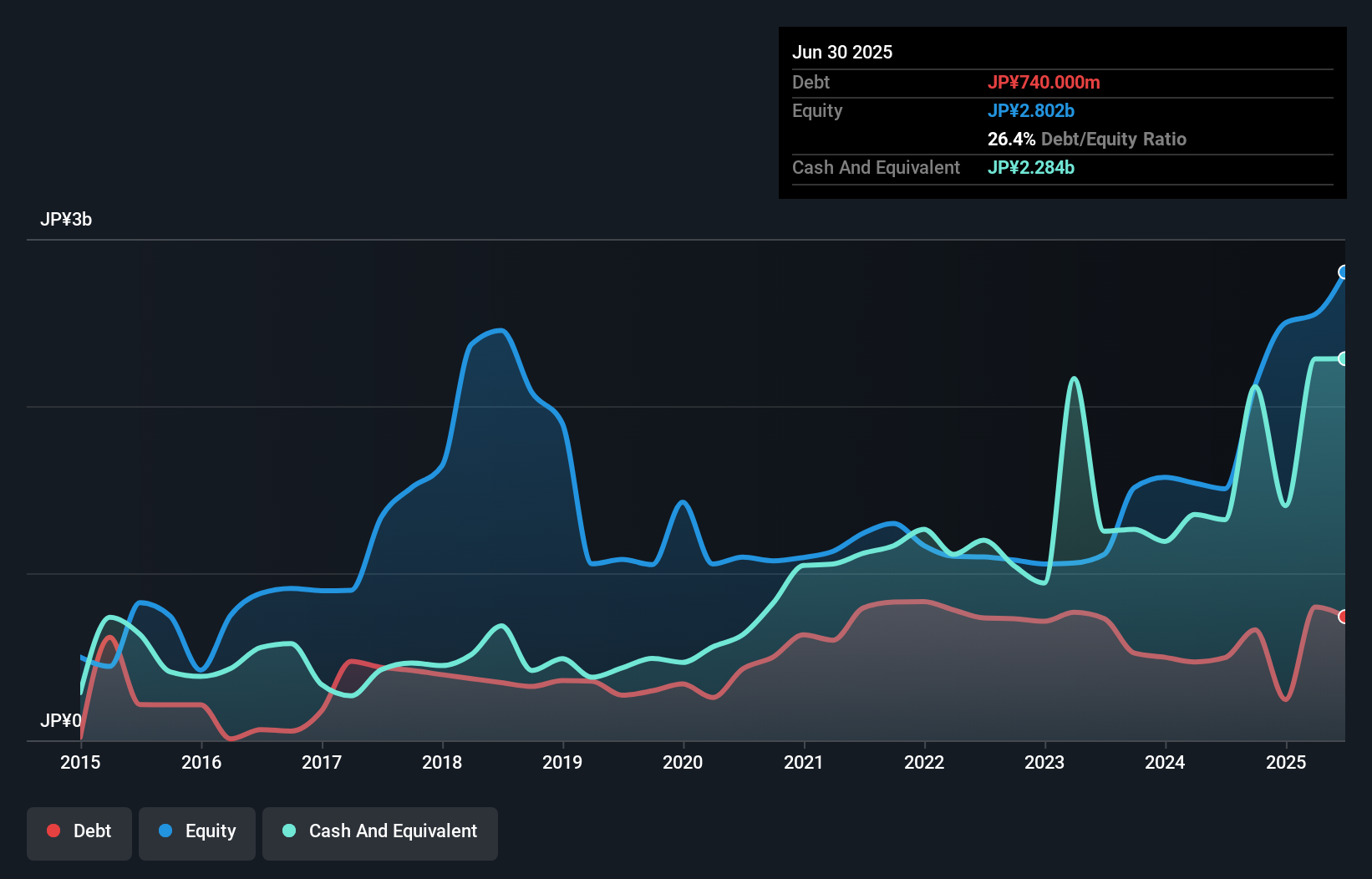Select the teal Cash endpoint marker on chart
This screenshot has height=879, width=1372.
[x=1344, y=358]
